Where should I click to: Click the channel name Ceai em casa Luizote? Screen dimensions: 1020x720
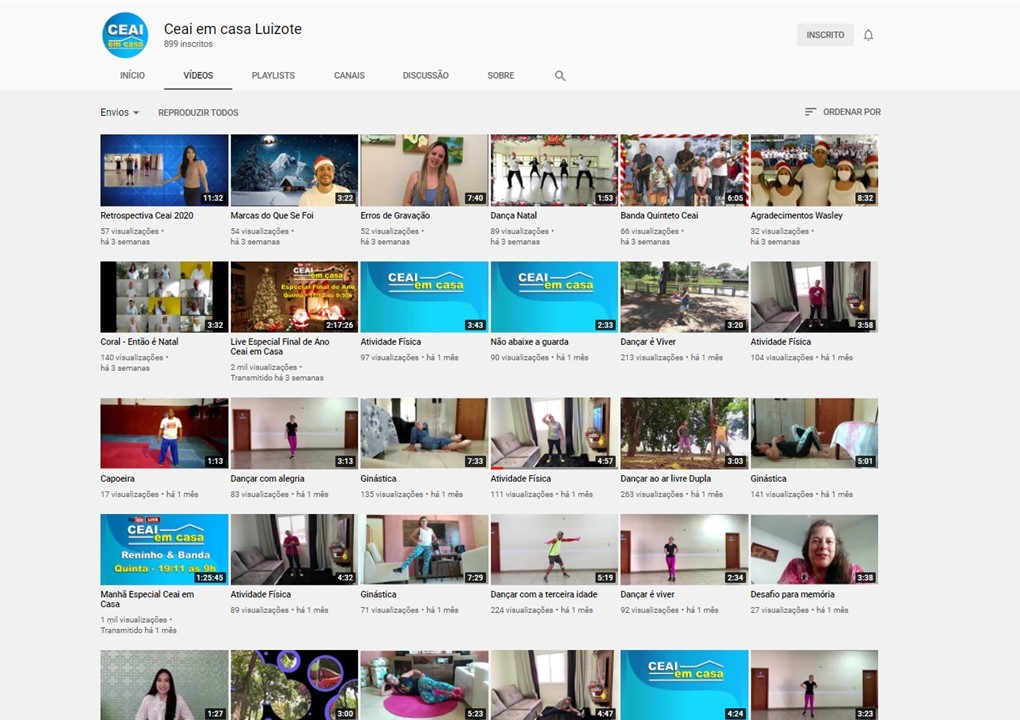point(232,29)
